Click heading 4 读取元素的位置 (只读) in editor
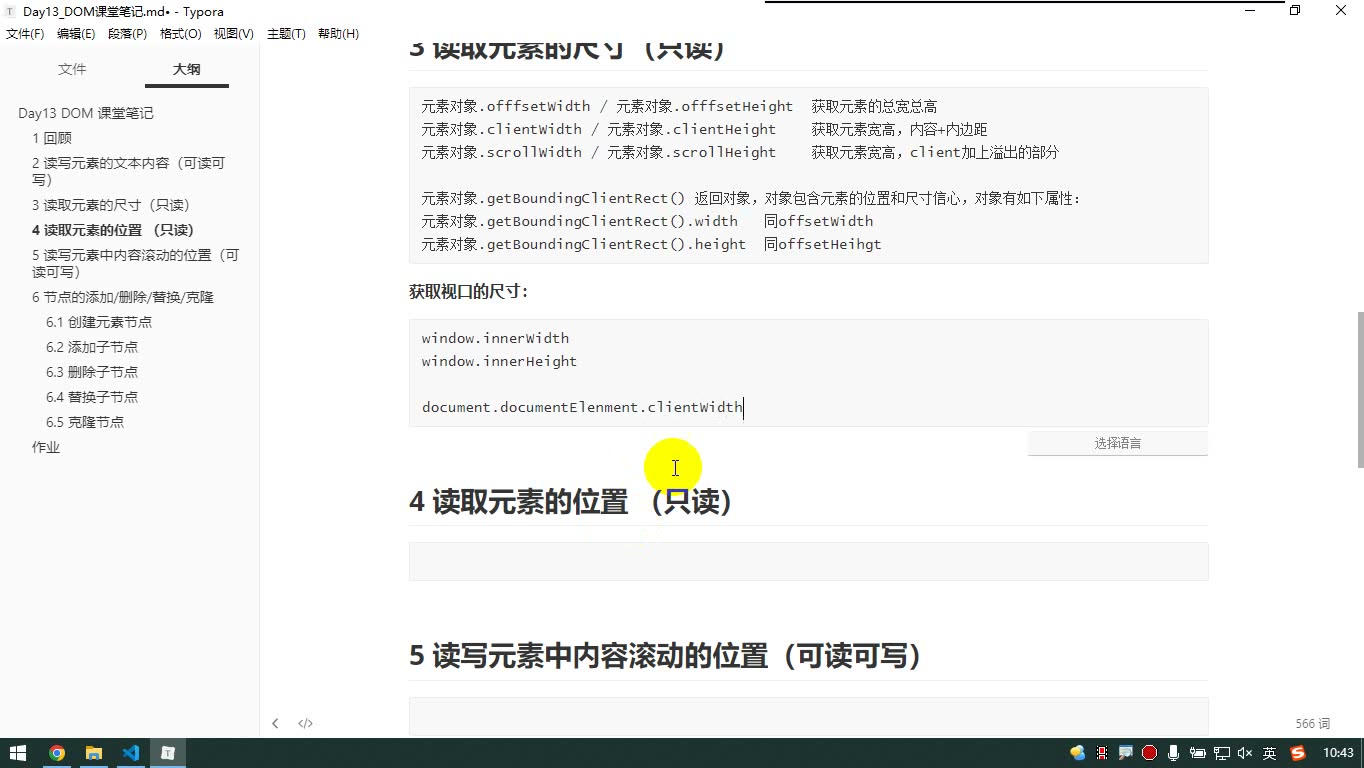Image resolution: width=1364 pixels, height=768 pixels. point(572,501)
